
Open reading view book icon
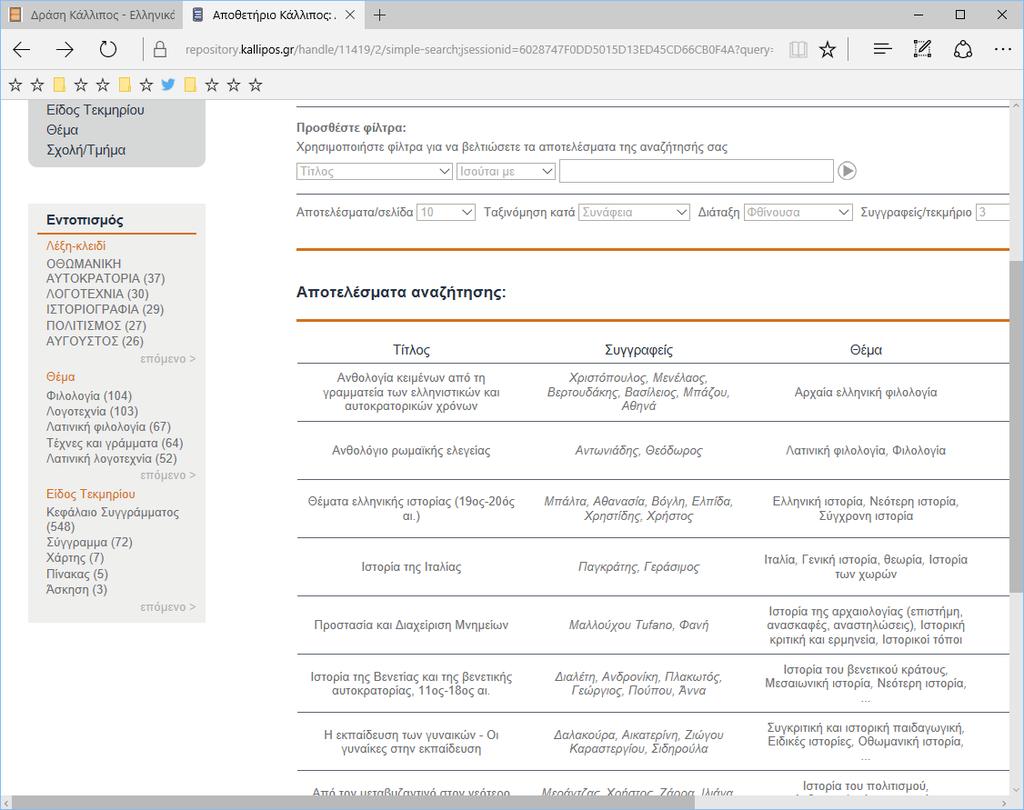798,50
